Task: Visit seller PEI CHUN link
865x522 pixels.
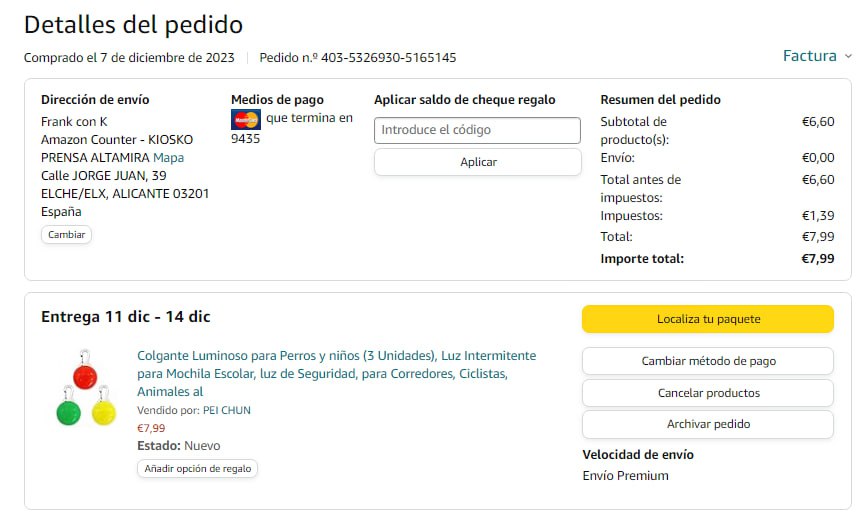Action: click(226, 410)
